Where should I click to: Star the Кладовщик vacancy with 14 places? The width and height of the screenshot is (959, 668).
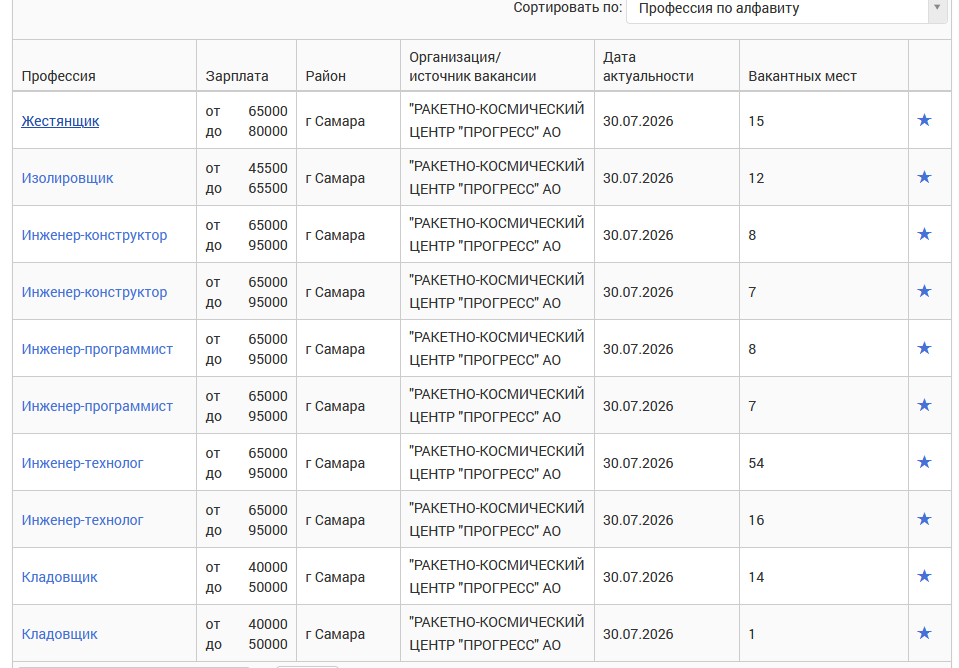click(924, 576)
